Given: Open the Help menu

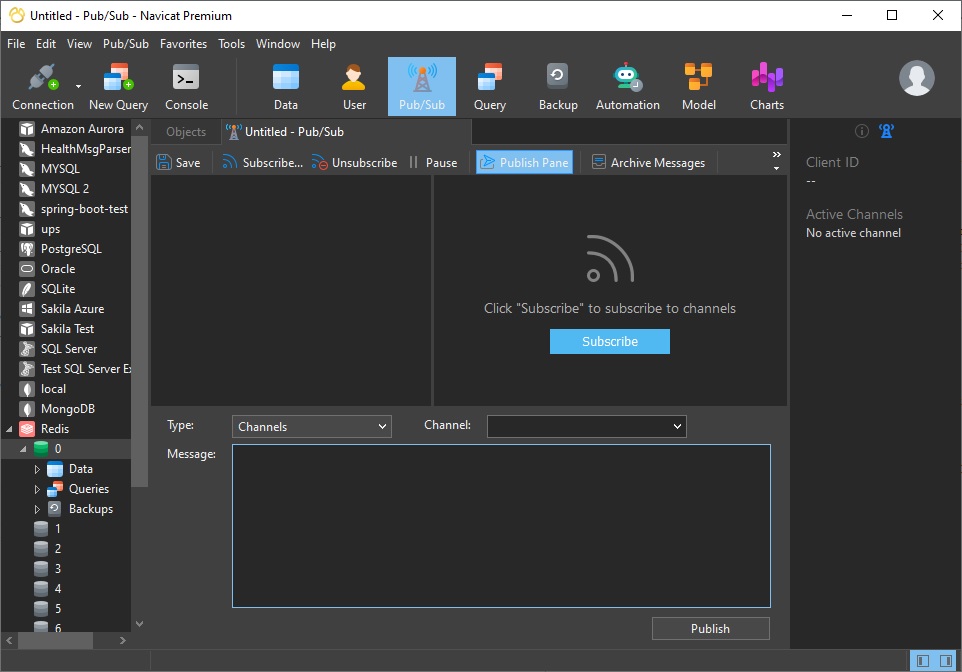Looking at the screenshot, I should [x=323, y=44].
